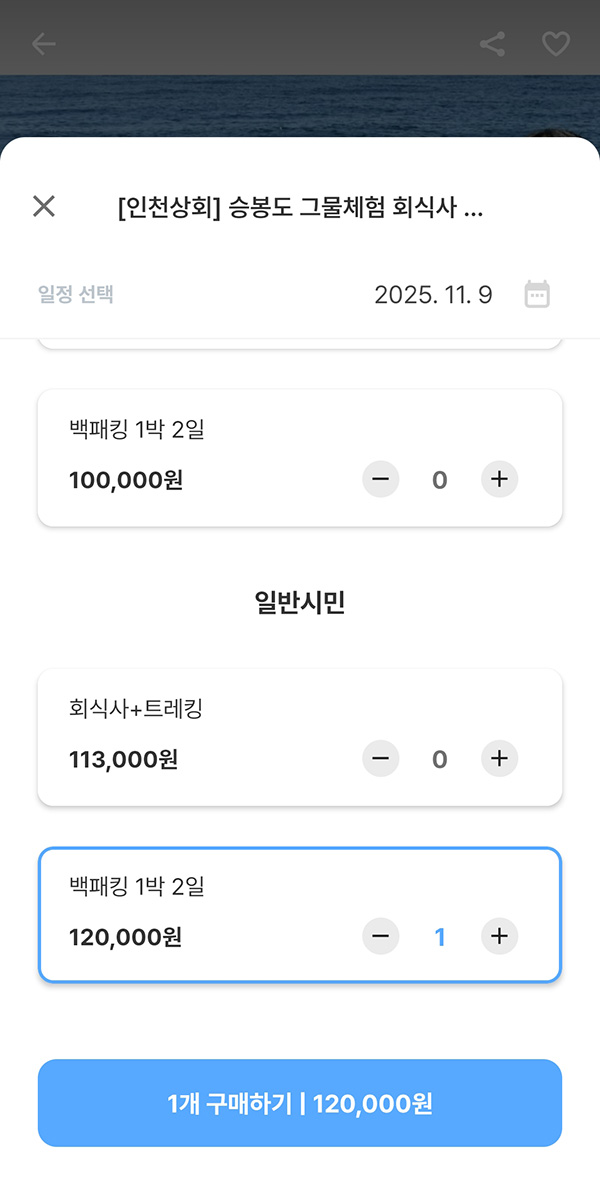This screenshot has width=600, height=1178.
Task: Add one more 120,000원 백패킹 ticket
Action: click(500, 937)
